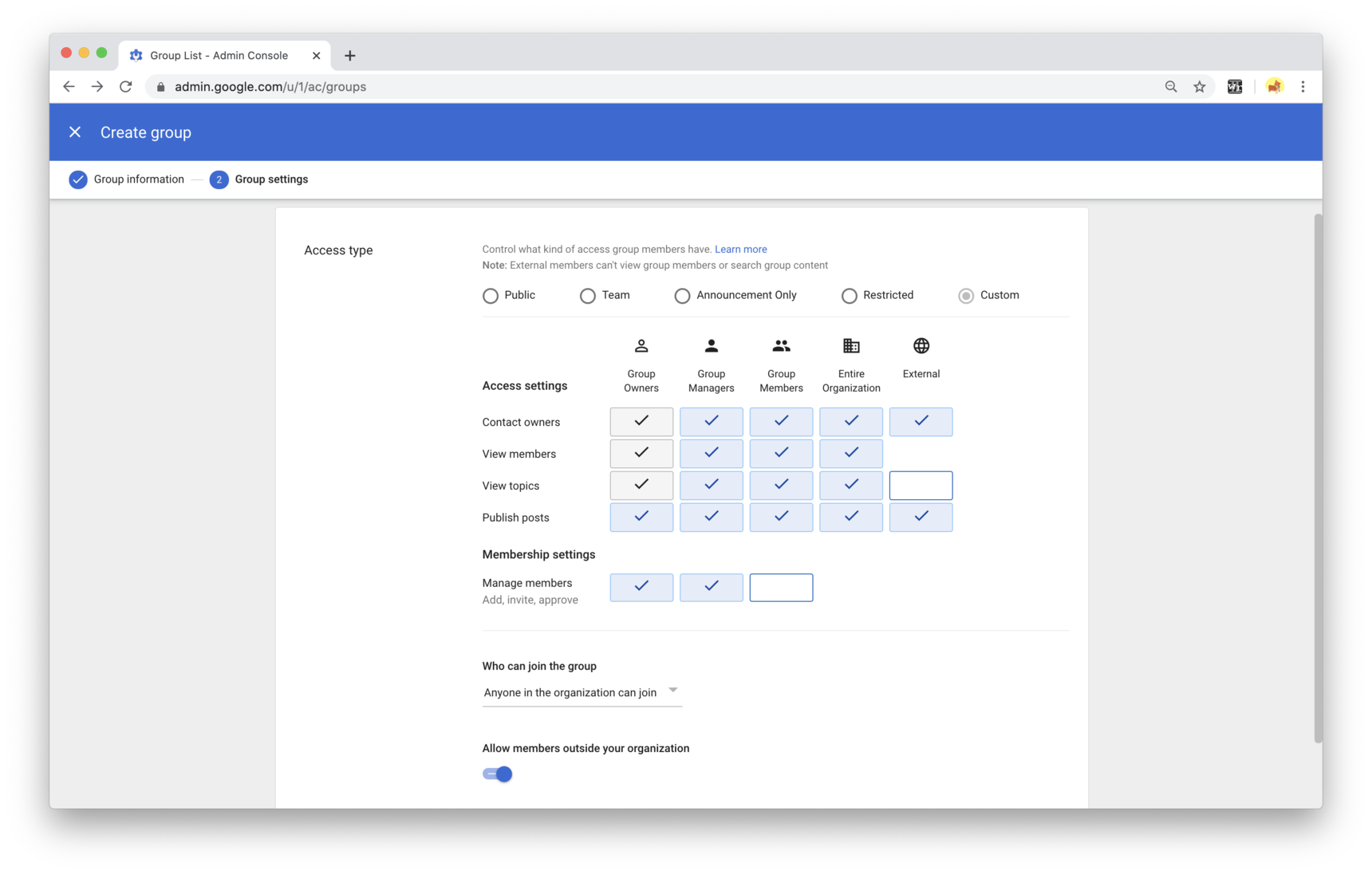Reload the Admin Console page
This screenshot has width=1372, height=874.
[125, 87]
